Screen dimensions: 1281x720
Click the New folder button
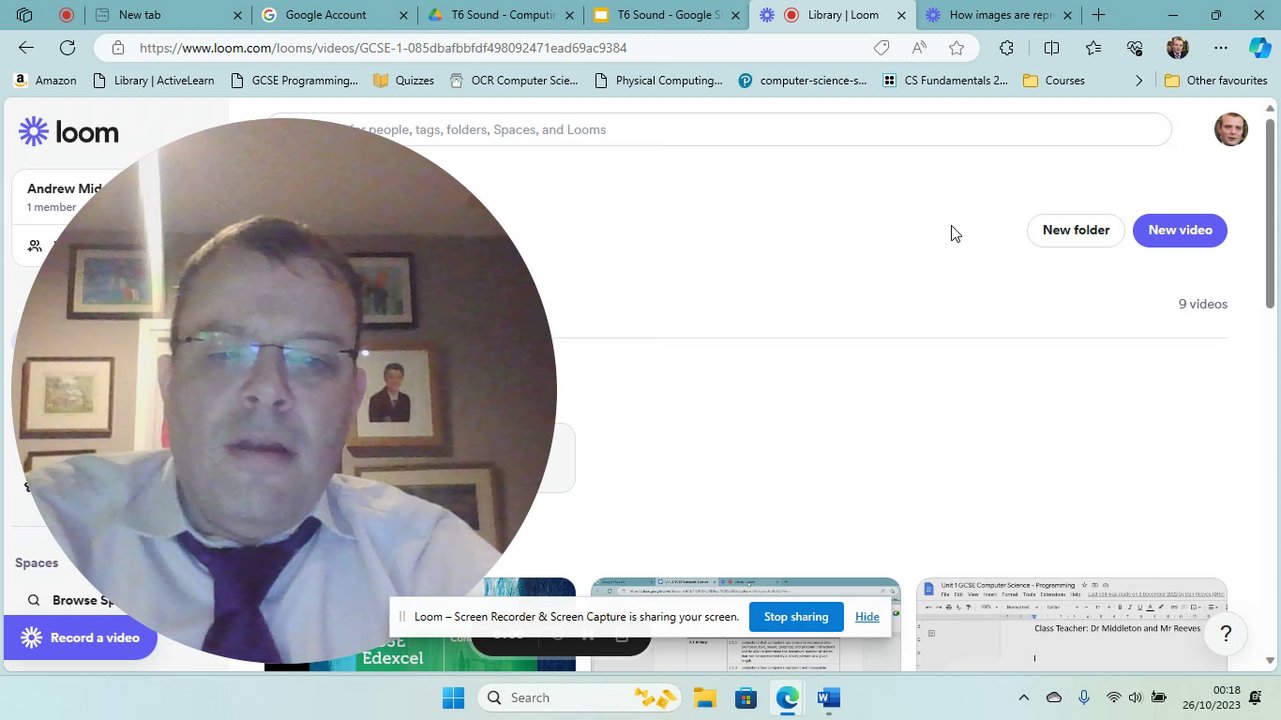coord(1076,230)
